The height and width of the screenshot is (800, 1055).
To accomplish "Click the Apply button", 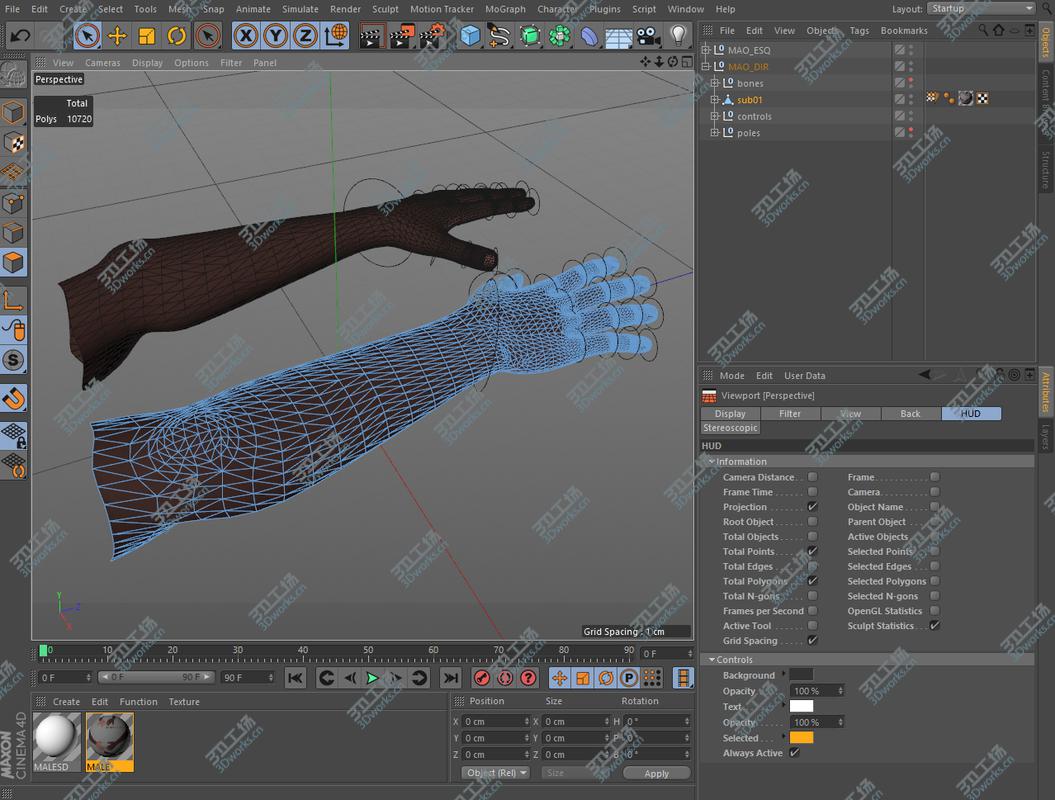I will pyautogui.click(x=657, y=773).
